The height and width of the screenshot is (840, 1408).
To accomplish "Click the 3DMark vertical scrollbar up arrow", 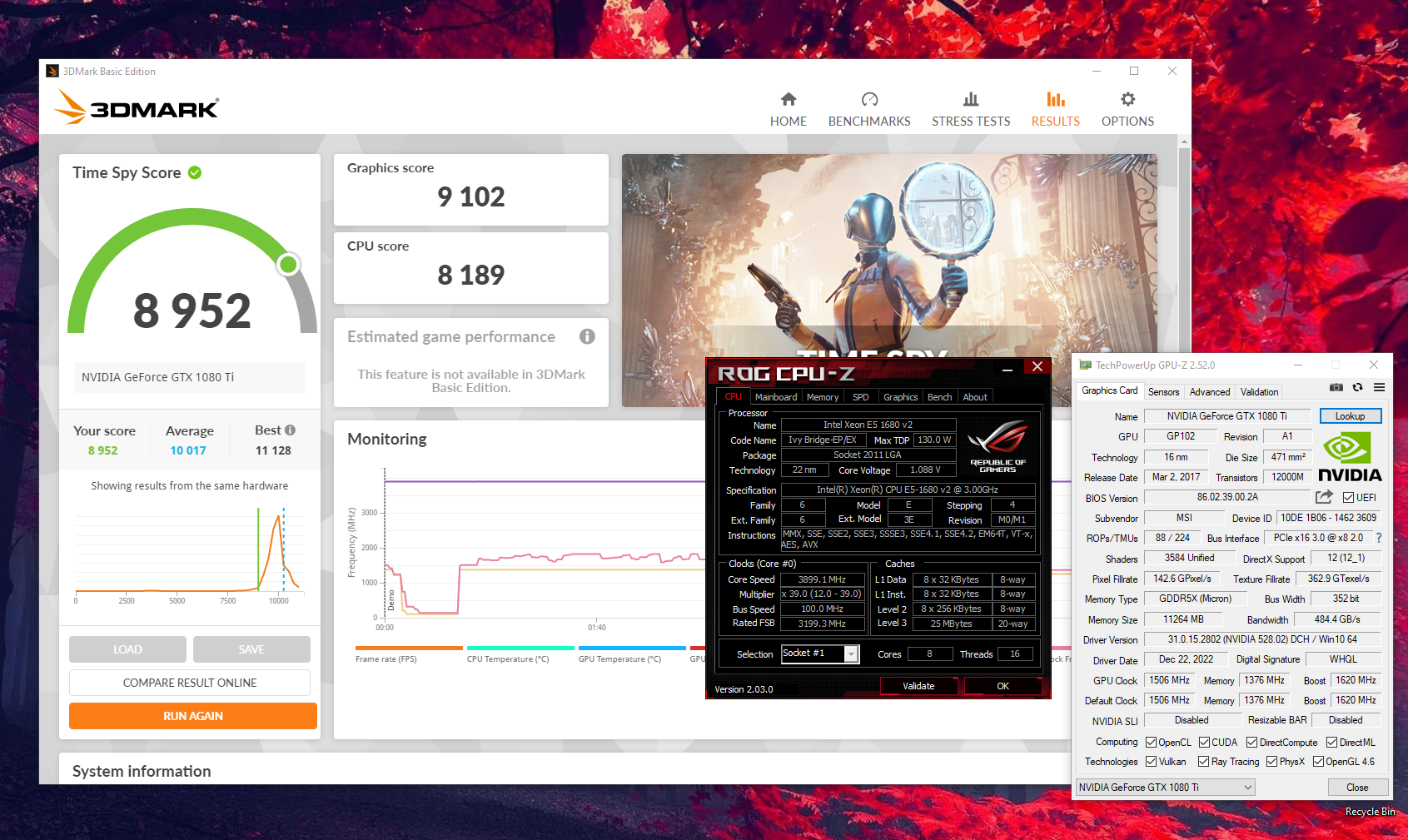I will click(x=1183, y=142).
